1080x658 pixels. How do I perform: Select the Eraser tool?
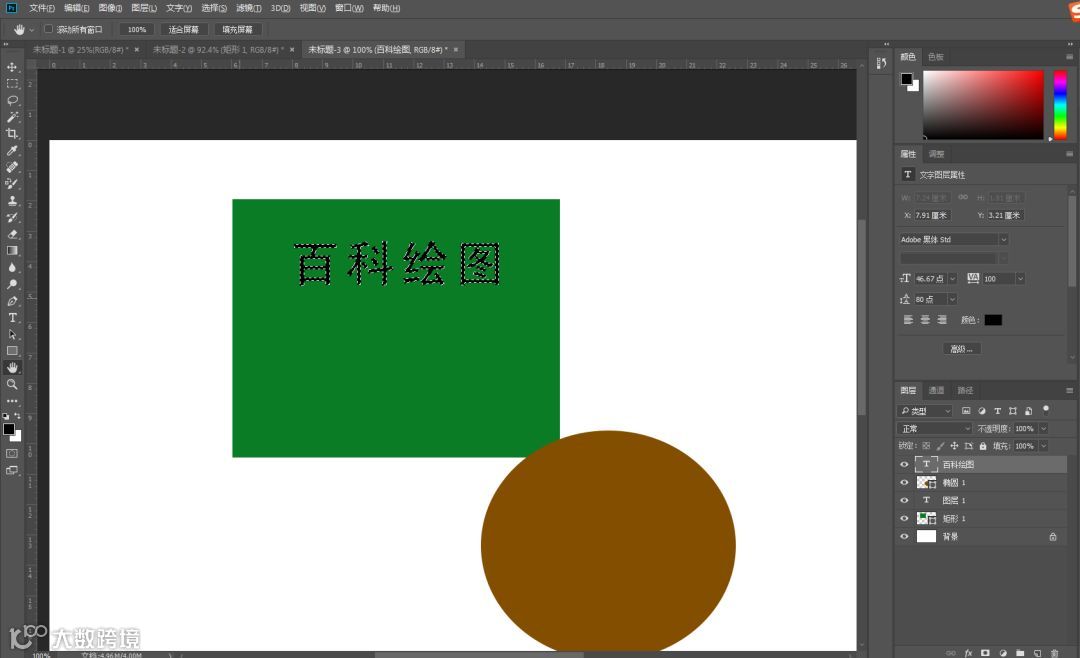[12, 234]
